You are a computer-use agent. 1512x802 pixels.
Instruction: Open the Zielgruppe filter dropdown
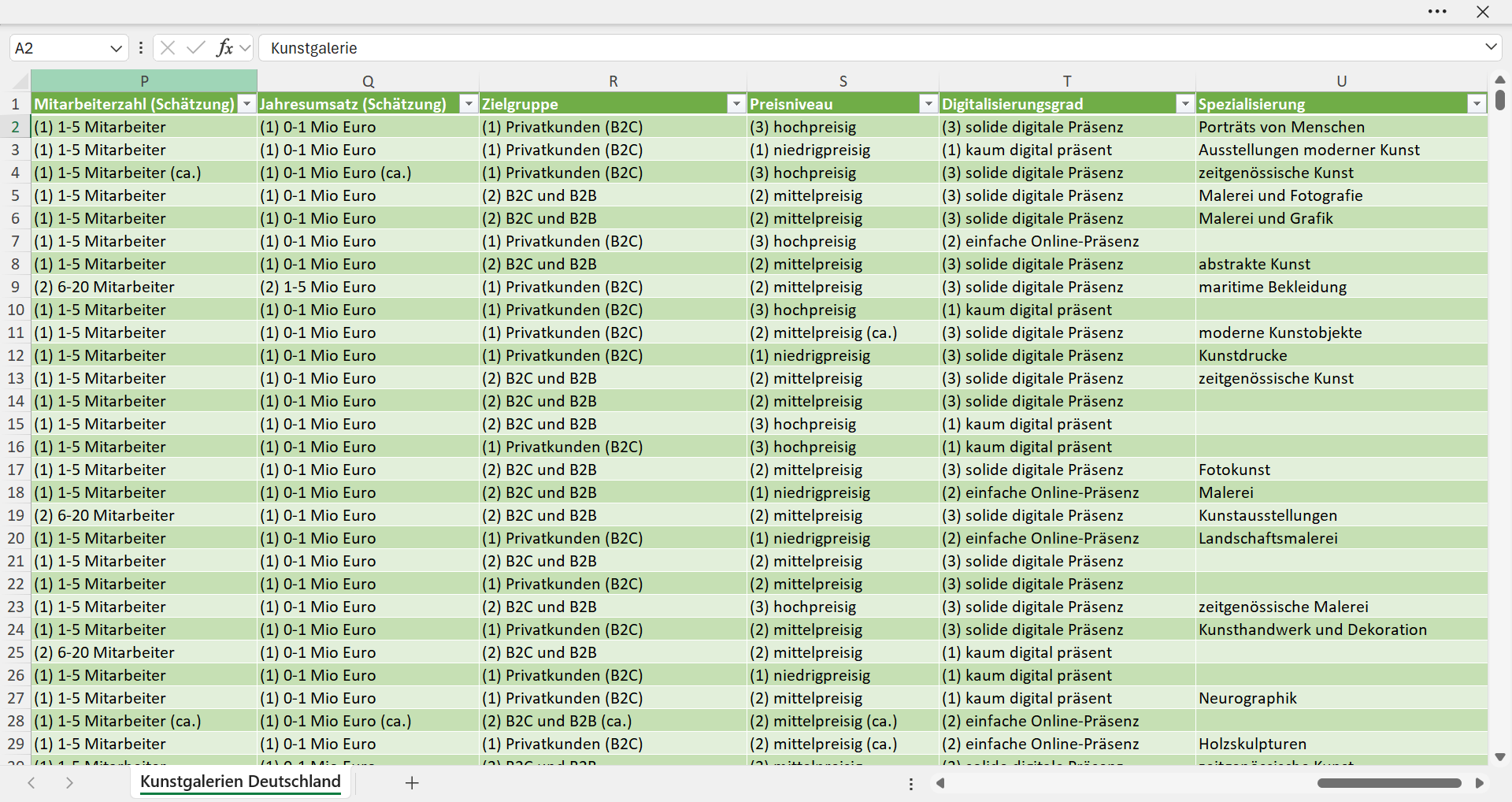point(736,104)
